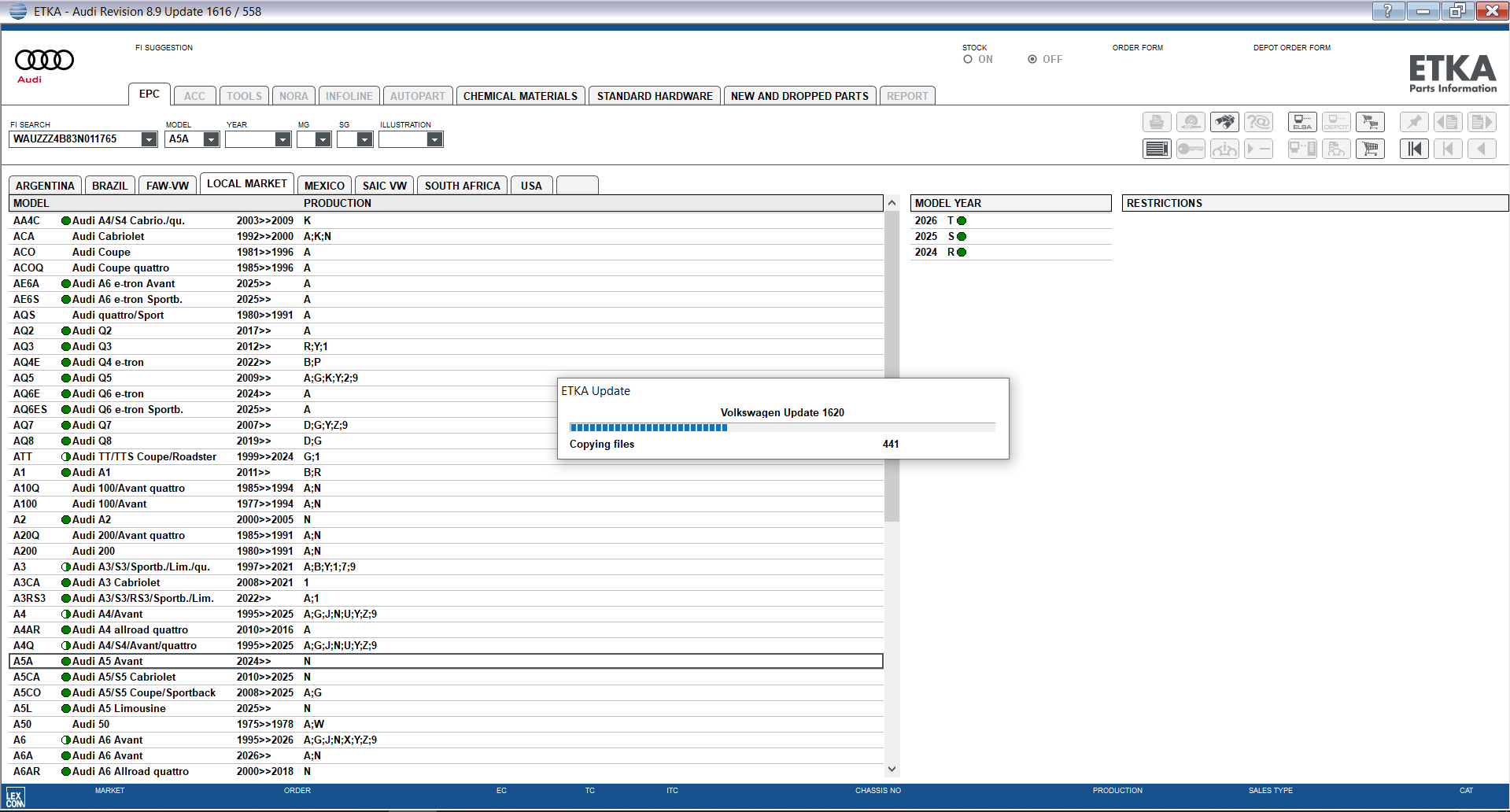The width and height of the screenshot is (1510, 812).
Task: Click the car with document icon
Action: coord(1336,149)
